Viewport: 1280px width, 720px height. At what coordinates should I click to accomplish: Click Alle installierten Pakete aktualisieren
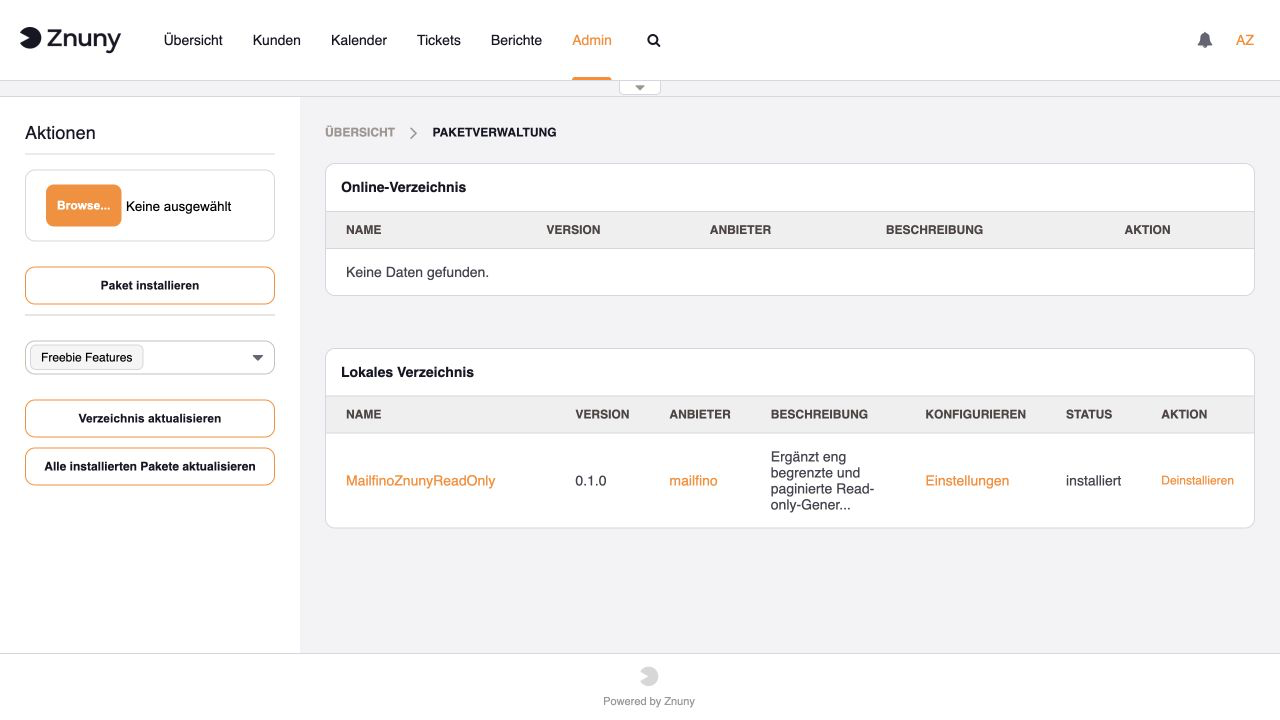click(150, 466)
